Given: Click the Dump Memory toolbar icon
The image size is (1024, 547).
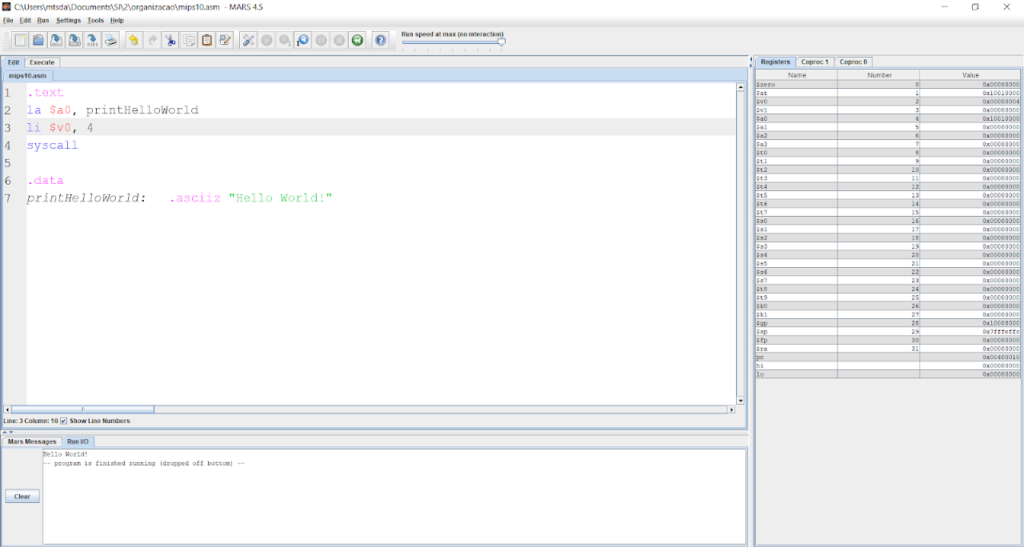Looking at the screenshot, I should [93, 40].
